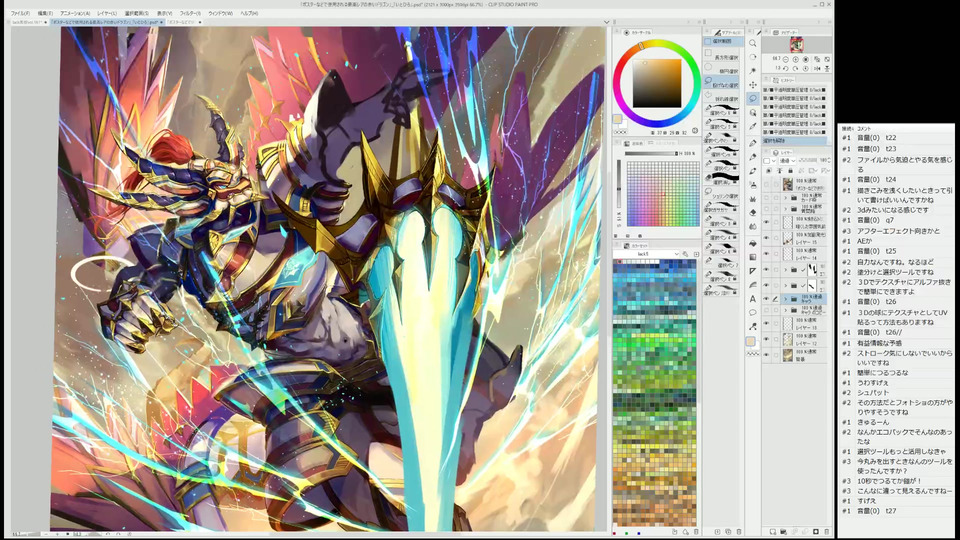Screen dimensions: 960x540
Task: Expand the カード枠 layer folder
Action: pyautogui.click(x=786, y=198)
